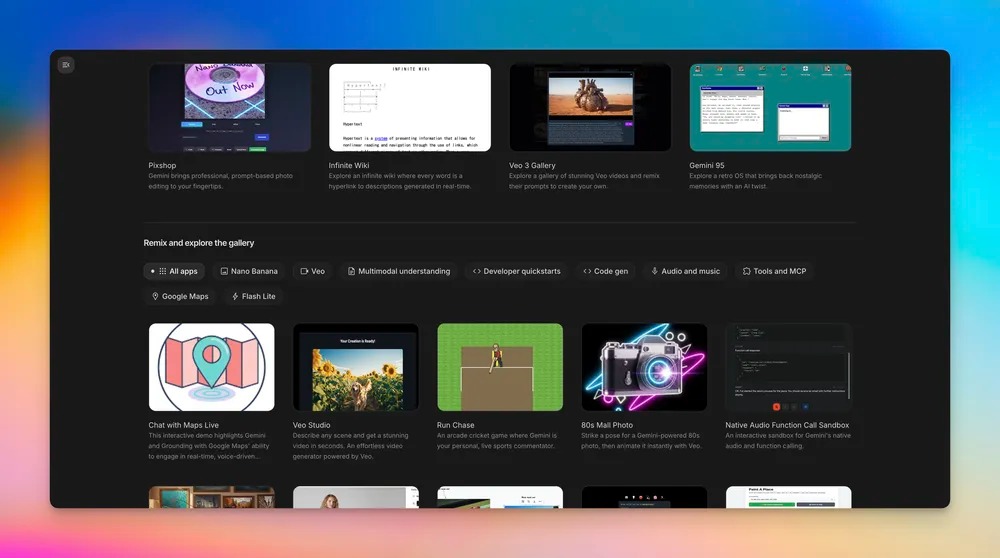Toggle the sidebar panel icon
Image resolution: width=1000 pixels, height=558 pixels.
pos(66,65)
